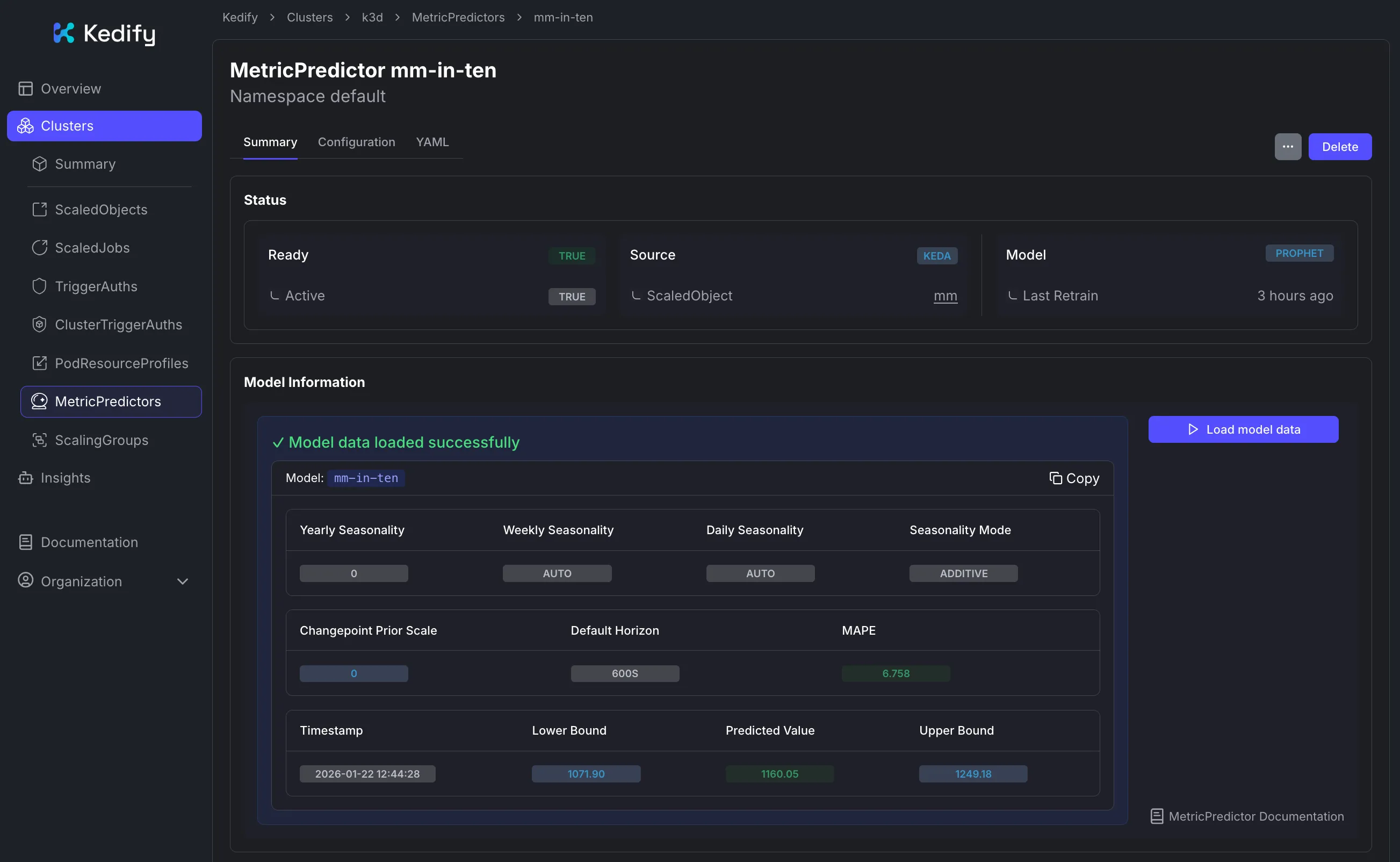
Task: Open the more options ellipsis menu
Action: [1287, 147]
